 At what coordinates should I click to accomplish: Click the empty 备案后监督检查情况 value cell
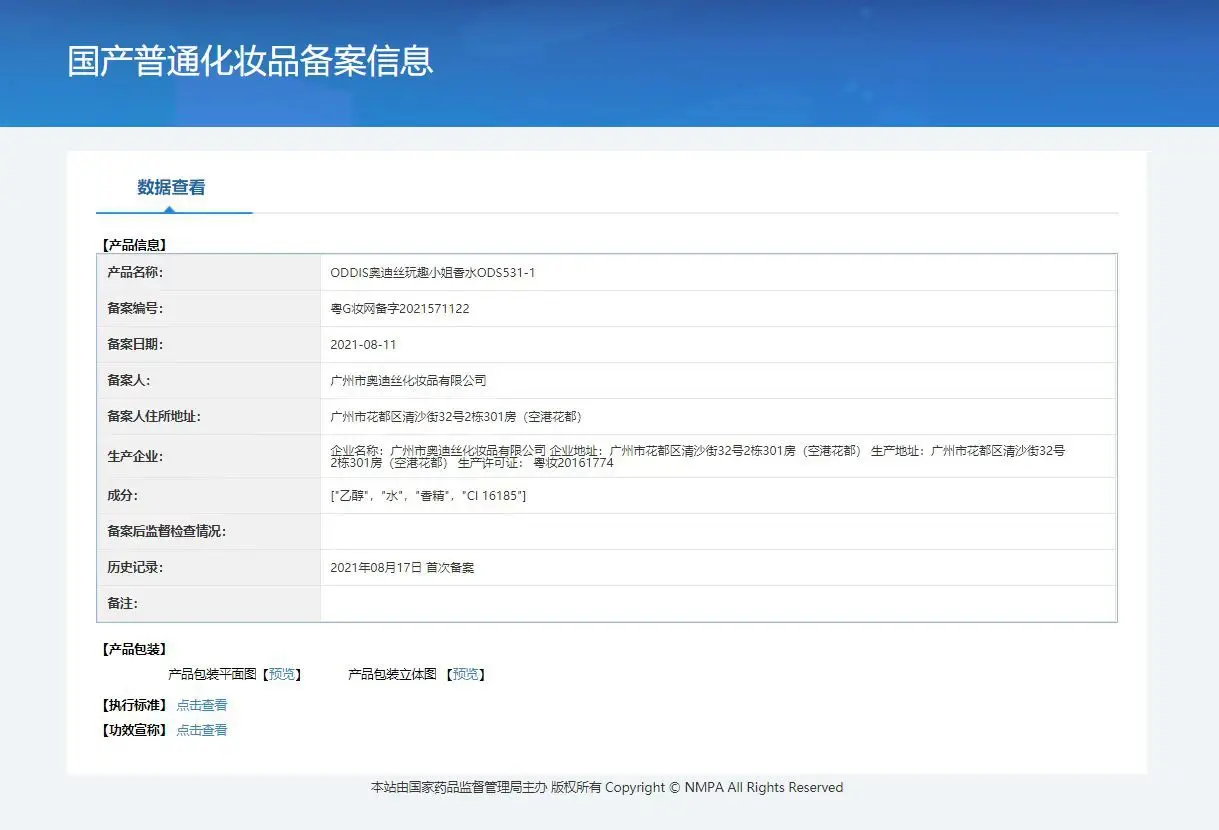pyautogui.click(x=717, y=532)
